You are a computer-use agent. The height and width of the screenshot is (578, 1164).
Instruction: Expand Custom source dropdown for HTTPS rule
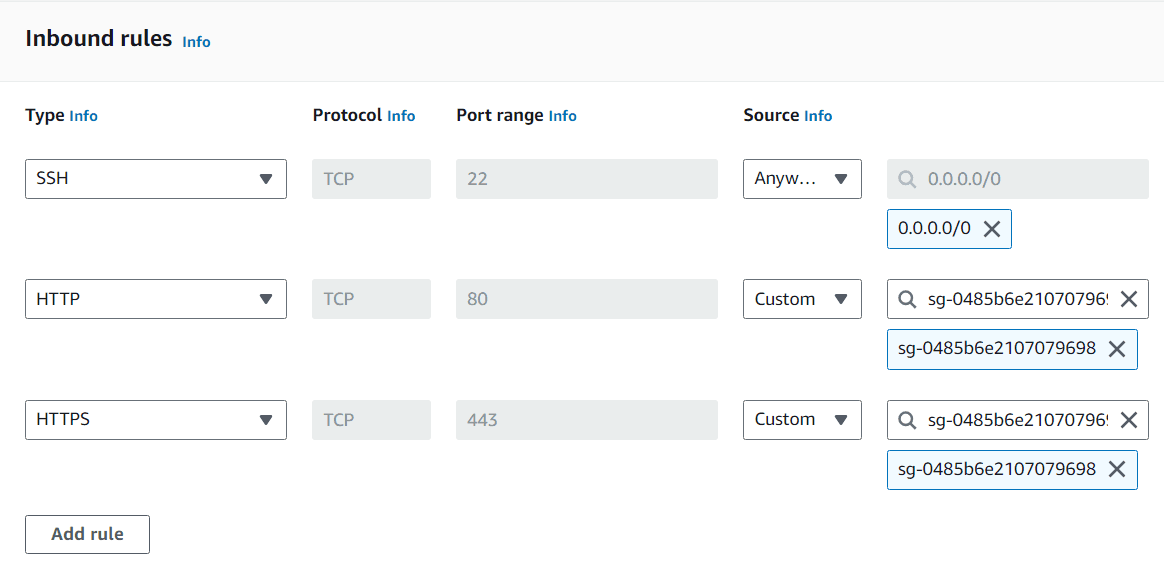click(x=801, y=420)
